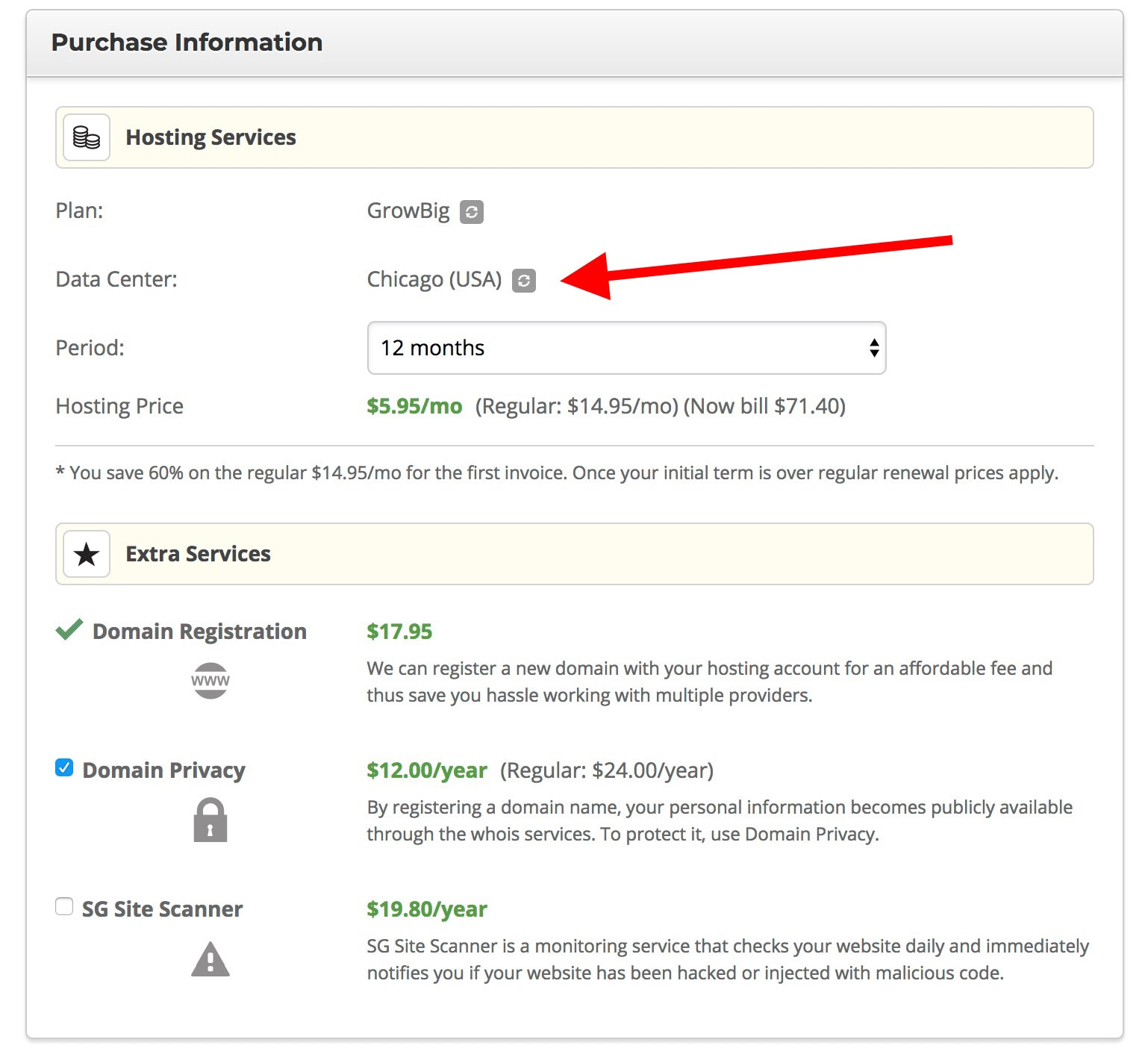Click the $19.80/year site scanner price
This screenshot has height=1063, width=1148.
click(x=426, y=909)
